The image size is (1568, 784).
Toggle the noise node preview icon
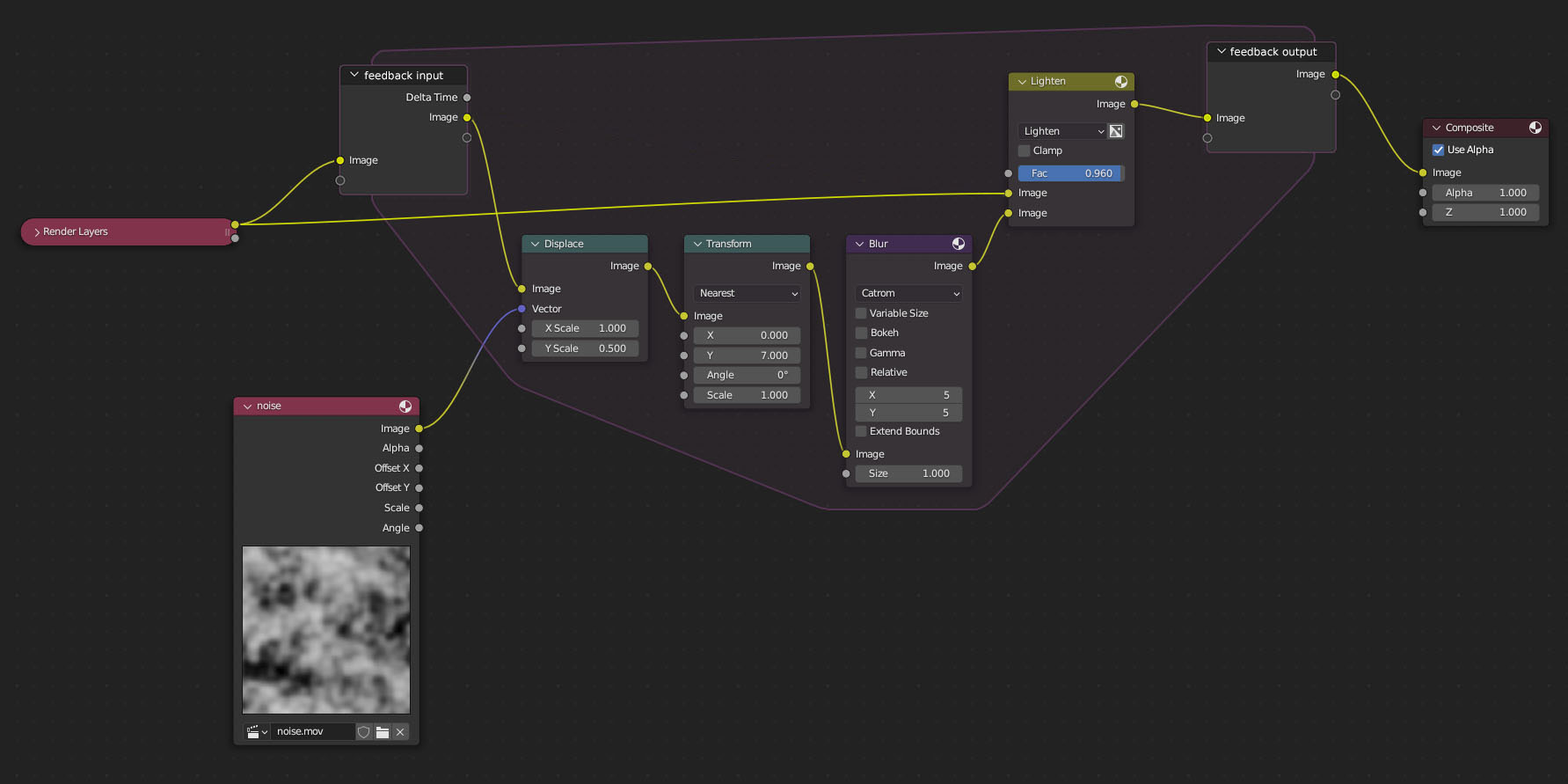[405, 406]
